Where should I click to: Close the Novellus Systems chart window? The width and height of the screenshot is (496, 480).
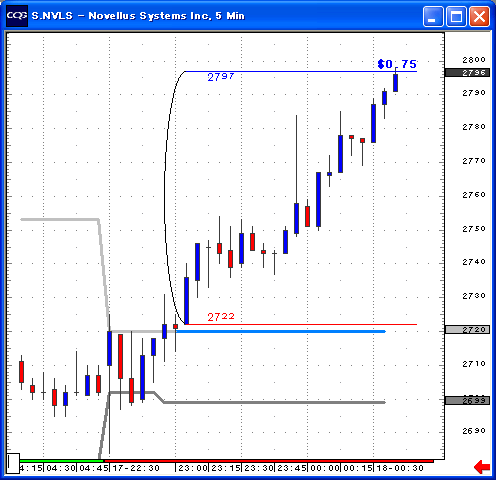click(479, 16)
